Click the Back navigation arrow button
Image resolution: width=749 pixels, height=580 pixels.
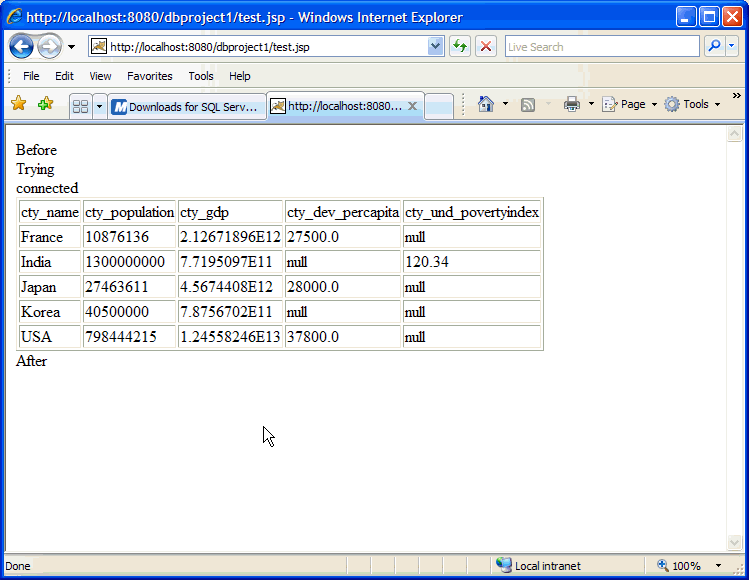pos(22,46)
